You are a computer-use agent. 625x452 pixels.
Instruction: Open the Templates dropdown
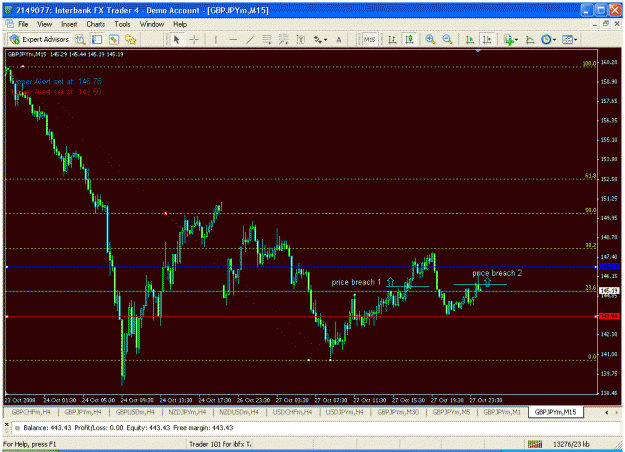click(x=570, y=39)
